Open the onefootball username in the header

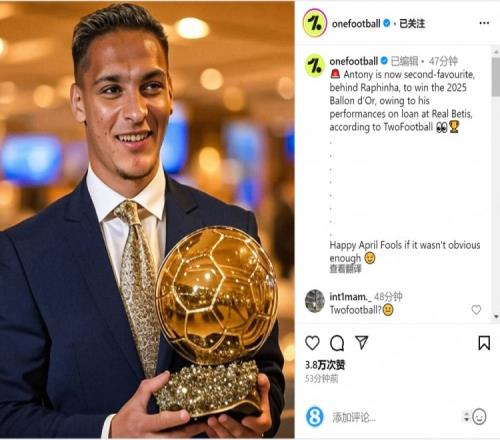pyautogui.click(x=356, y=24)
